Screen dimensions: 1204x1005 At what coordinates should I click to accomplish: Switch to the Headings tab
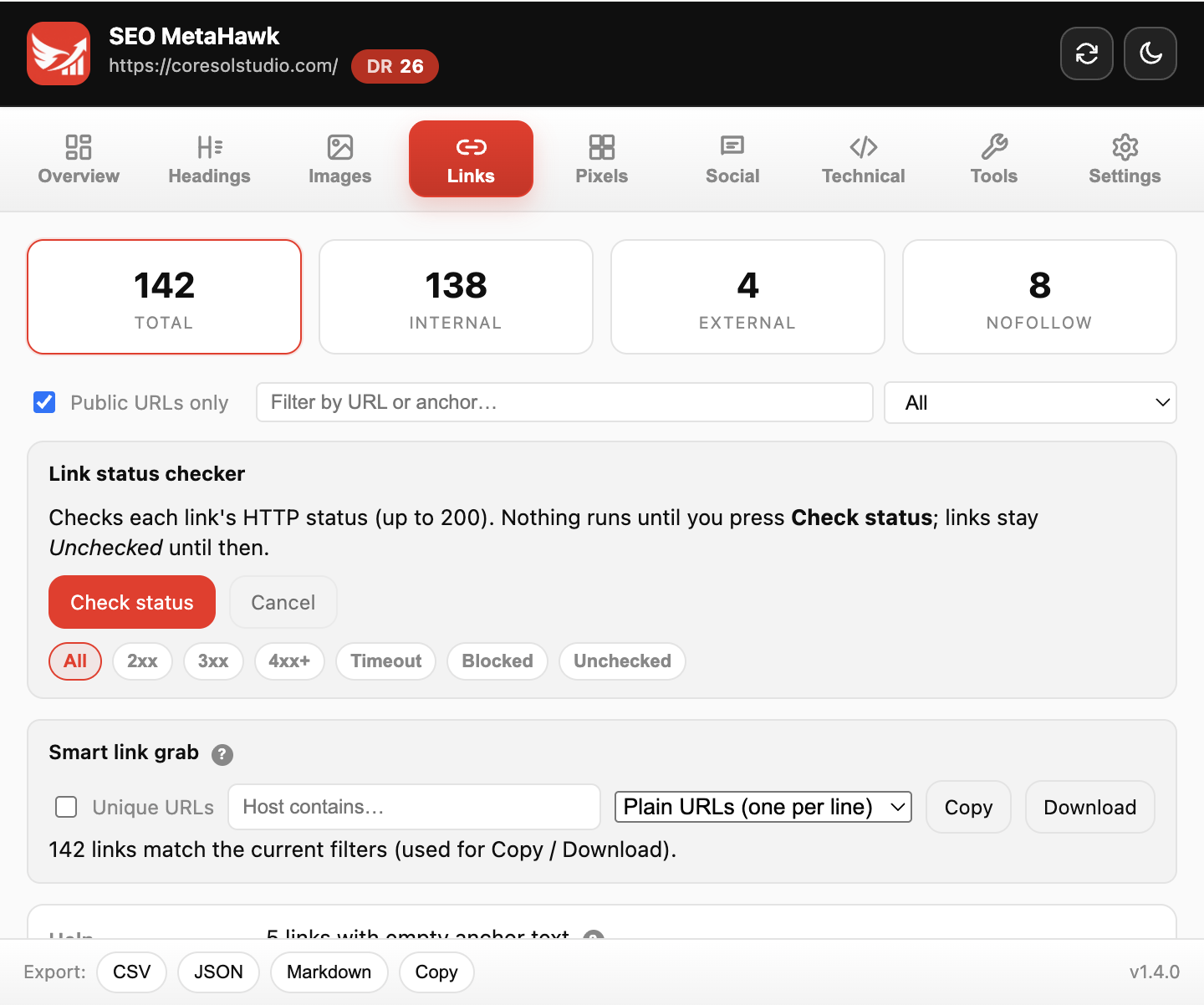click(x=209, y=159)
